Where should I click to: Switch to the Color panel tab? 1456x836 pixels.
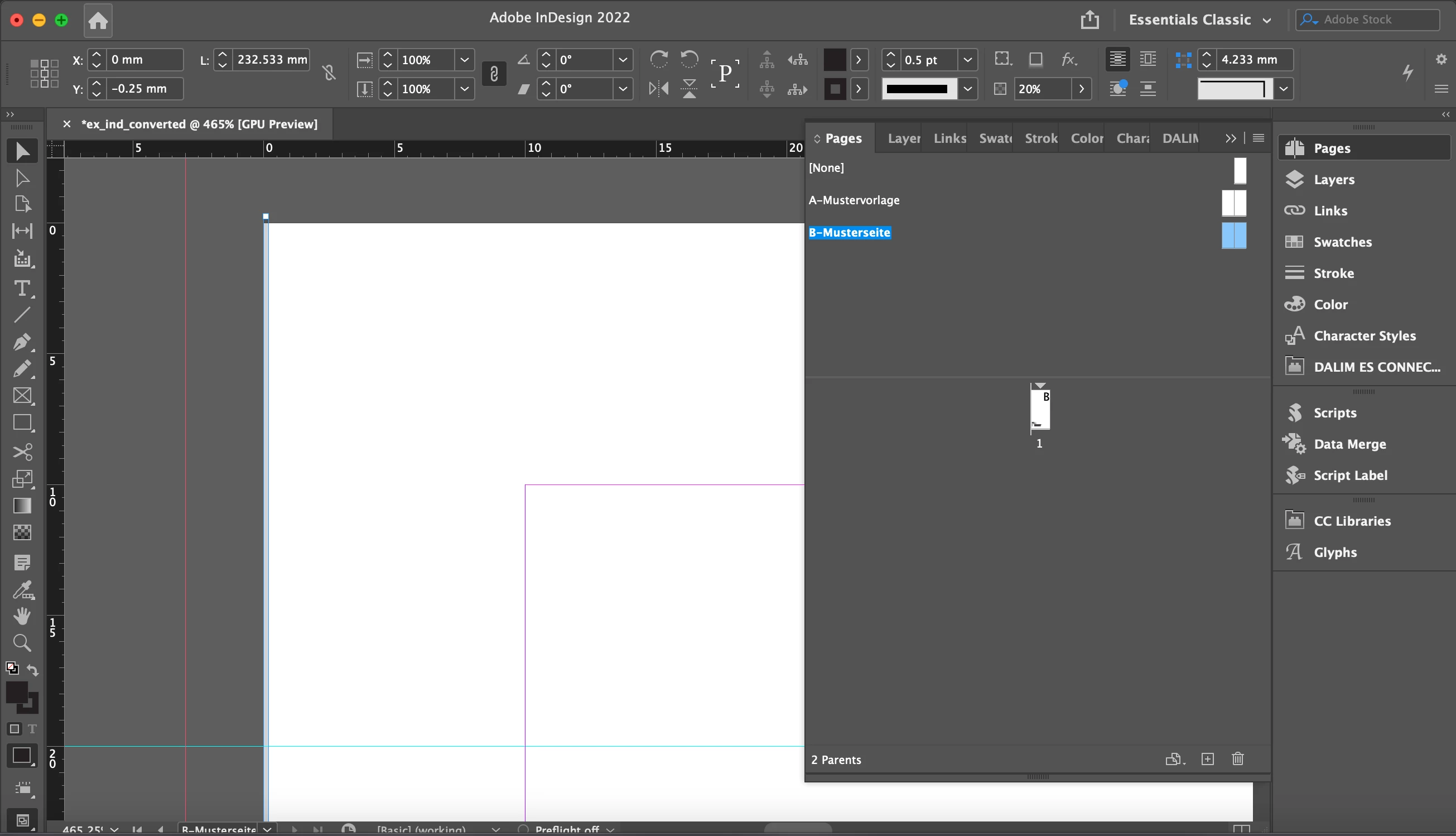pyautogui.click(x=1086, y=138)
